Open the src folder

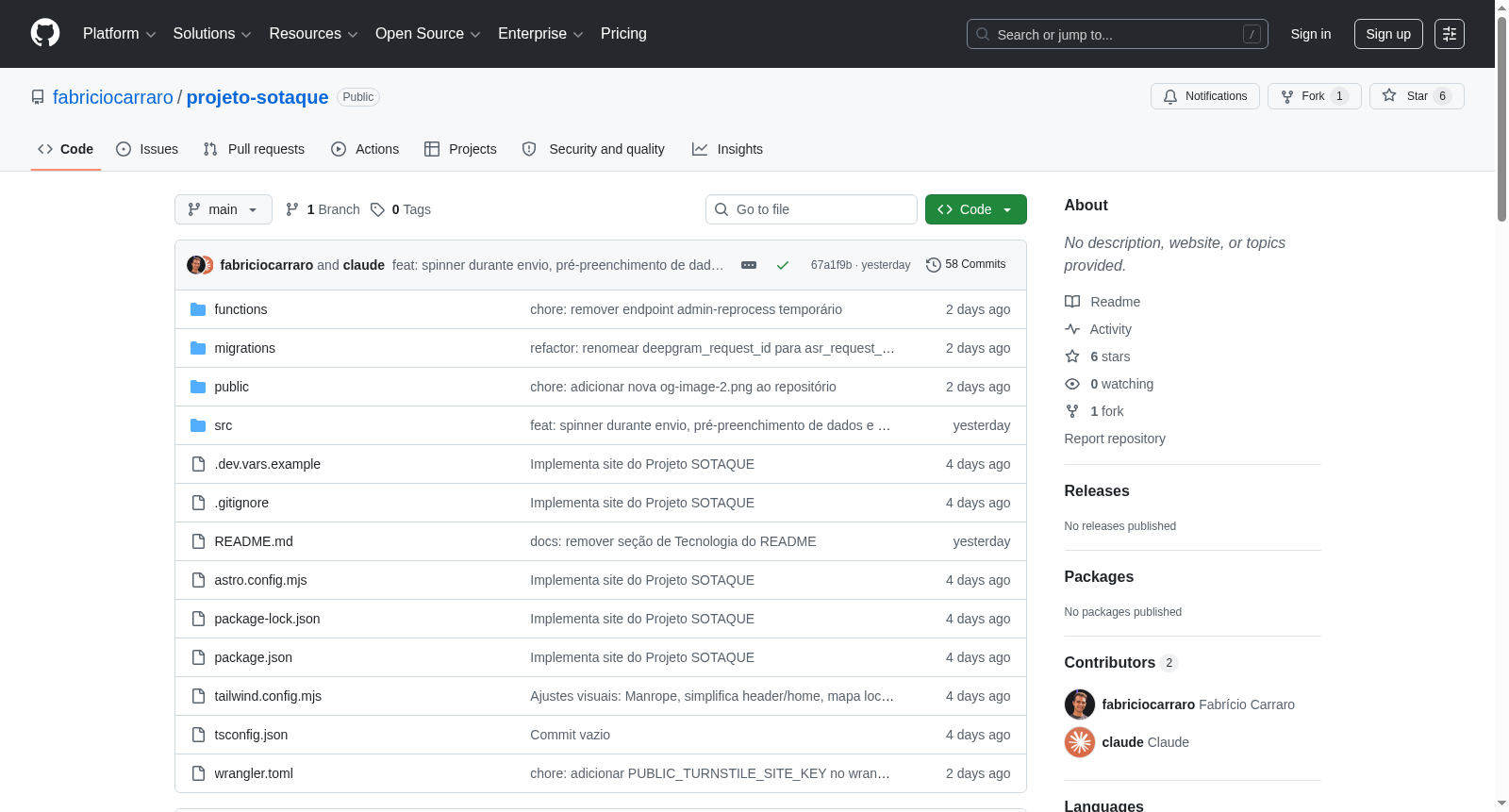(x=223, y=425)
